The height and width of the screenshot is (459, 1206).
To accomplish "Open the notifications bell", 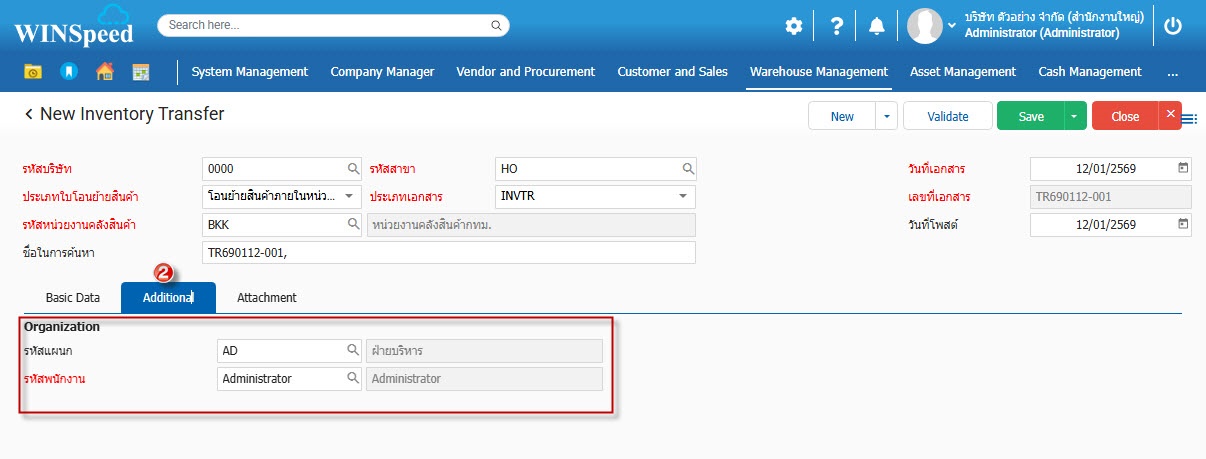I will 877,26.
